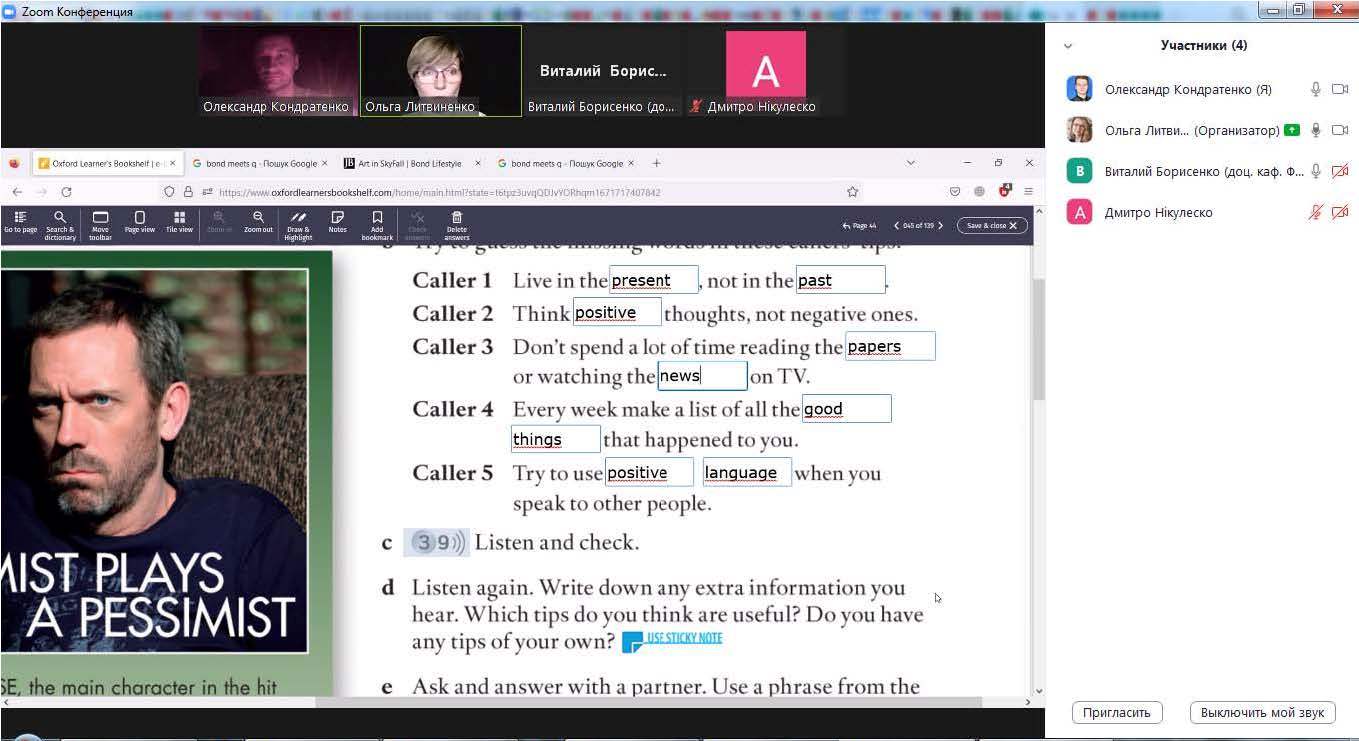Screen dimensions: 1359x741
Task: Switch to Tile view
Action: click(x=179, y=222)
